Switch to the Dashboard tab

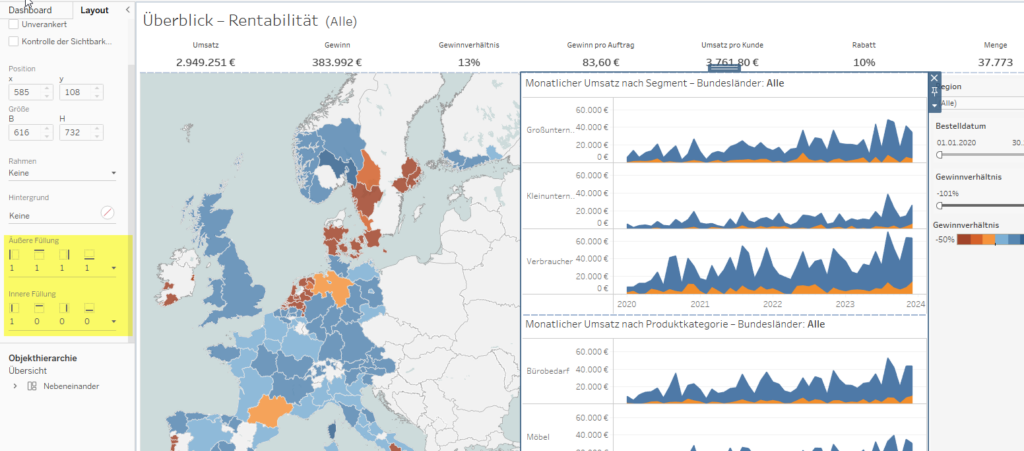(x=30, y=10)
